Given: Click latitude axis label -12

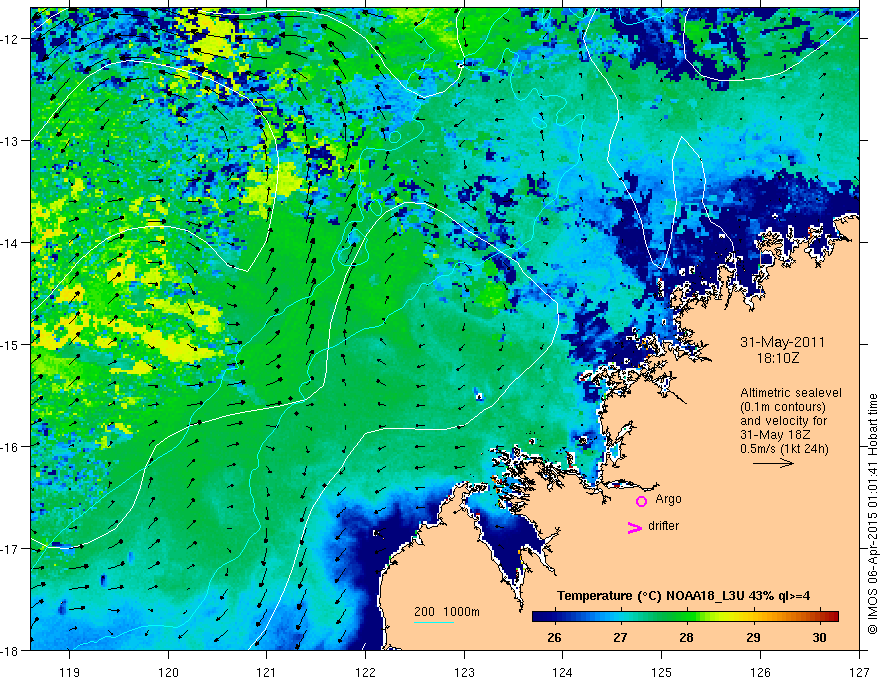Looking at the screenshot, I should (10, 39).
